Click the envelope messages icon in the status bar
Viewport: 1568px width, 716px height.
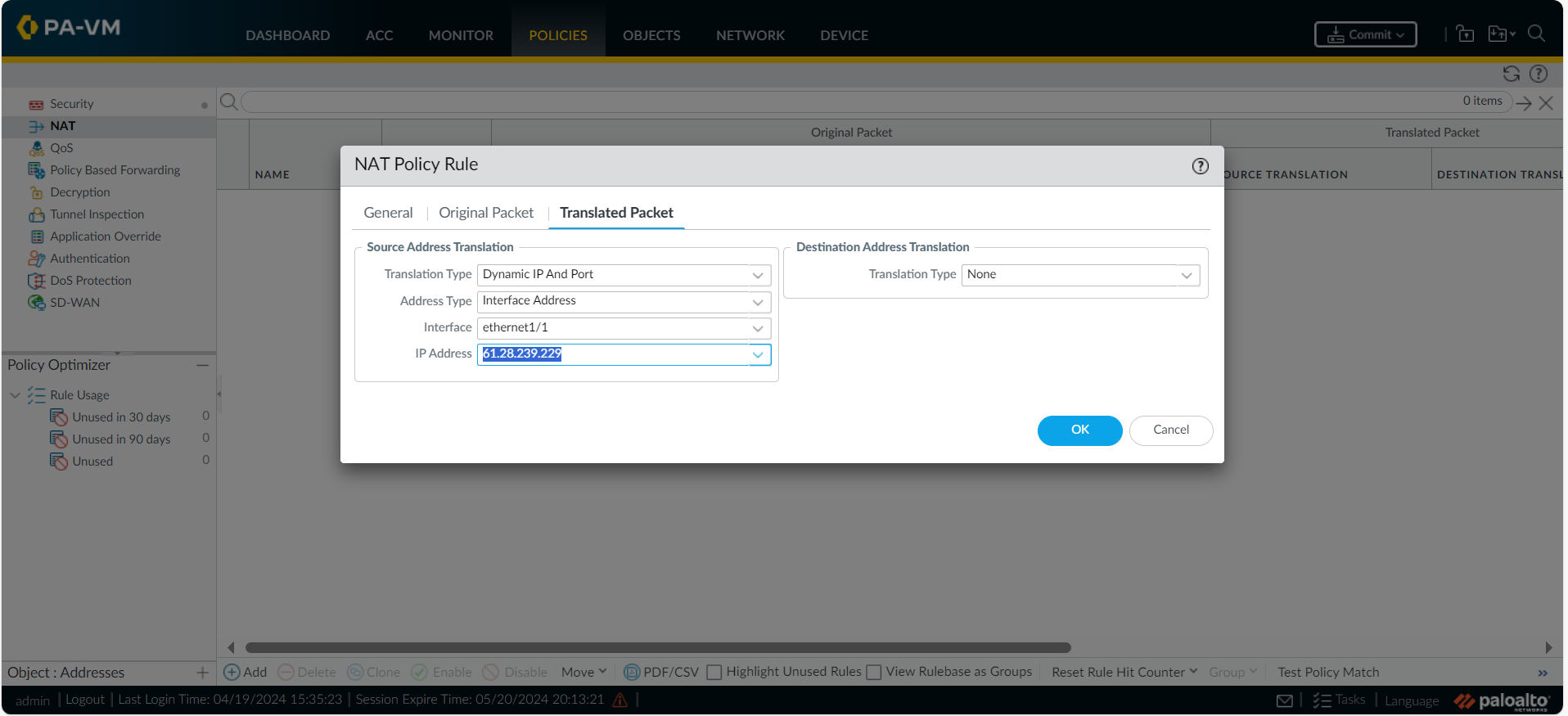(x=1285, y=700)
